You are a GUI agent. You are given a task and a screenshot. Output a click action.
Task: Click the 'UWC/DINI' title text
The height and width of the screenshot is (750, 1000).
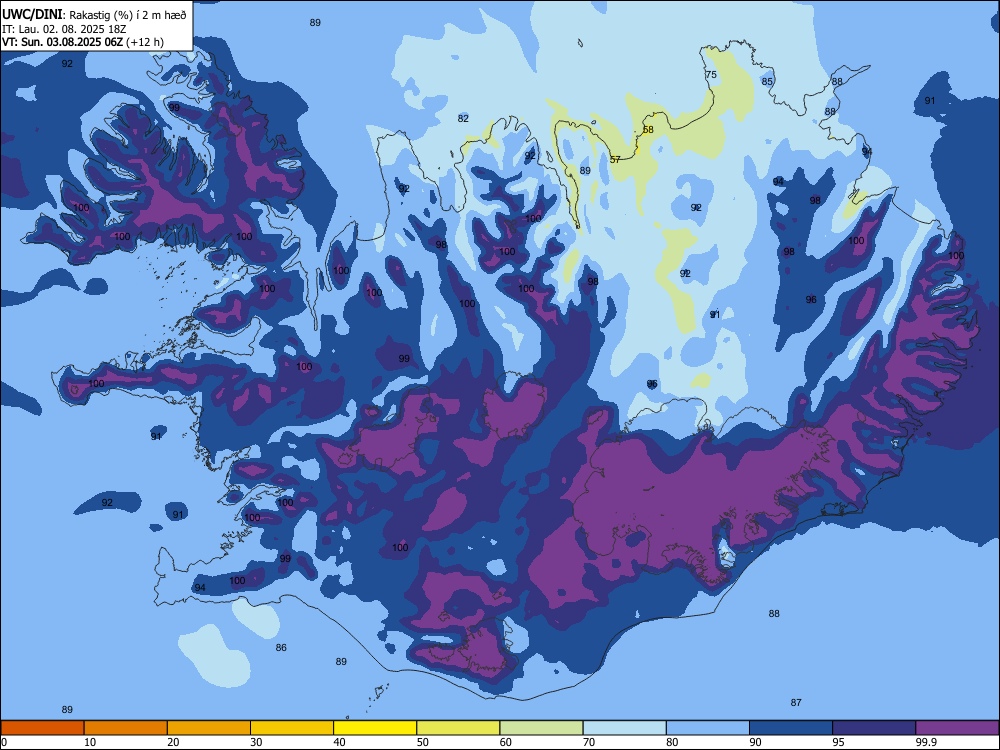click(32, 15)
